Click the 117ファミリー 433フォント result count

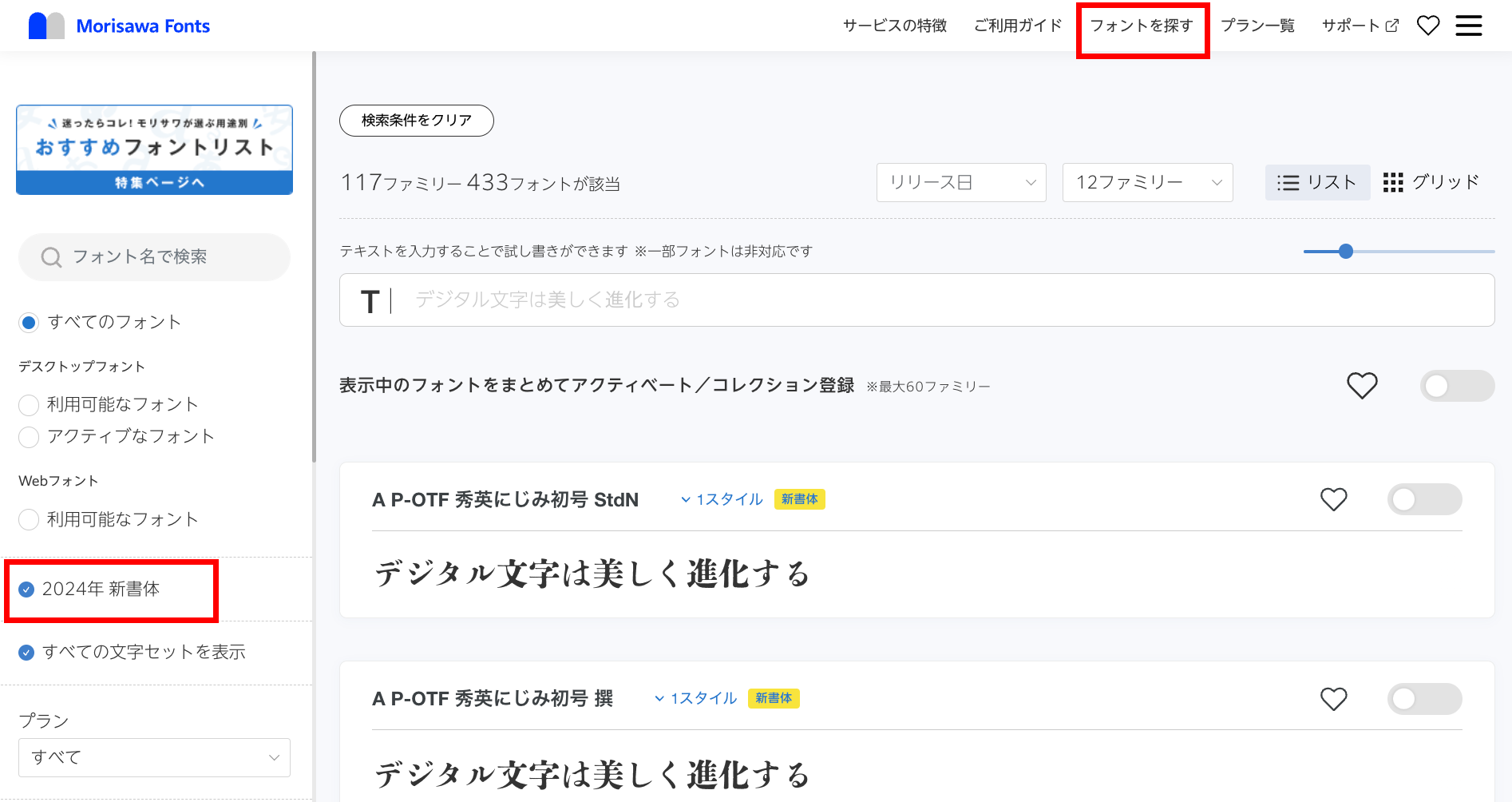tap(481, 183)
